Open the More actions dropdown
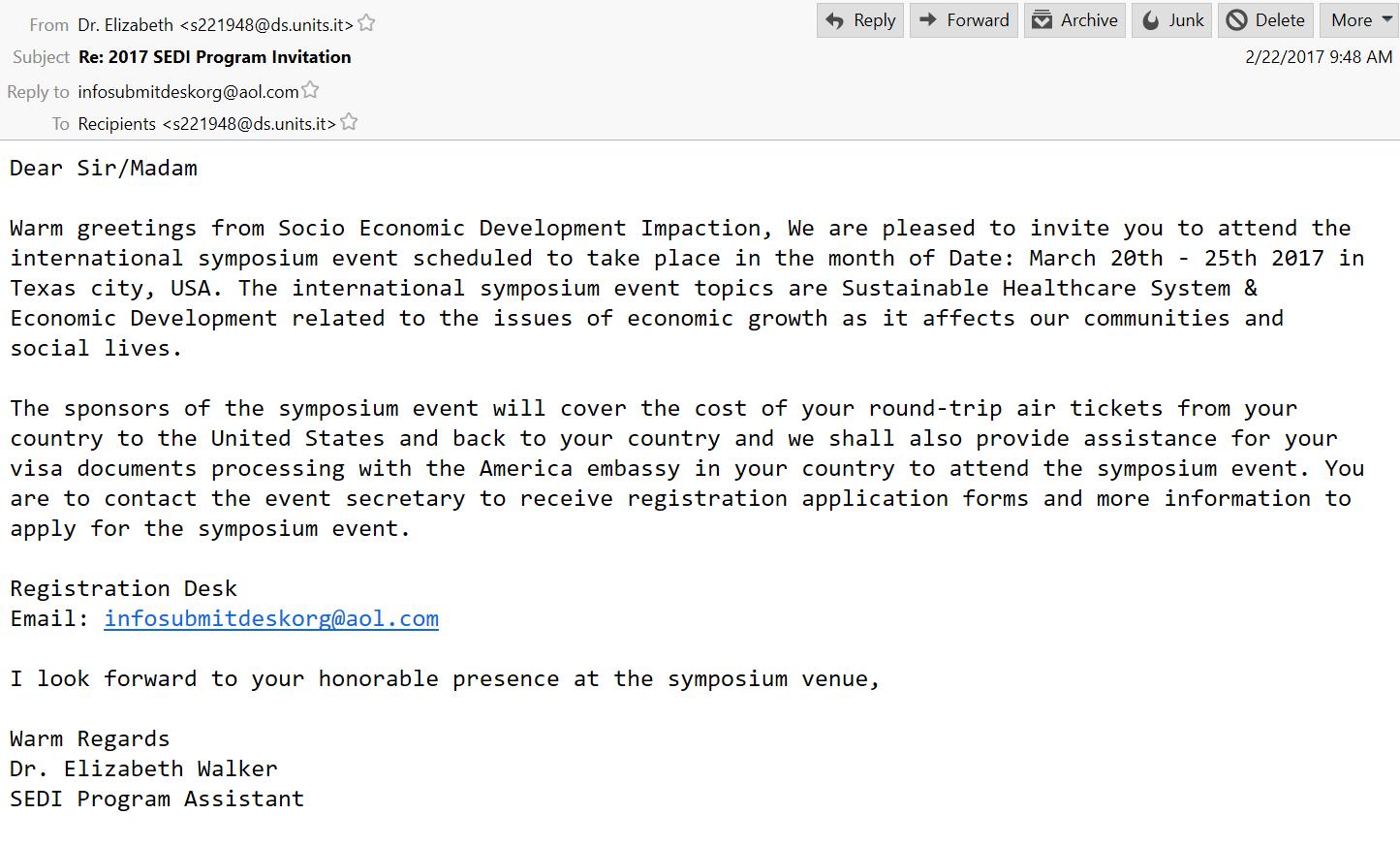Viewport: 1400px width, 846px height. (x=1360, y=20)
